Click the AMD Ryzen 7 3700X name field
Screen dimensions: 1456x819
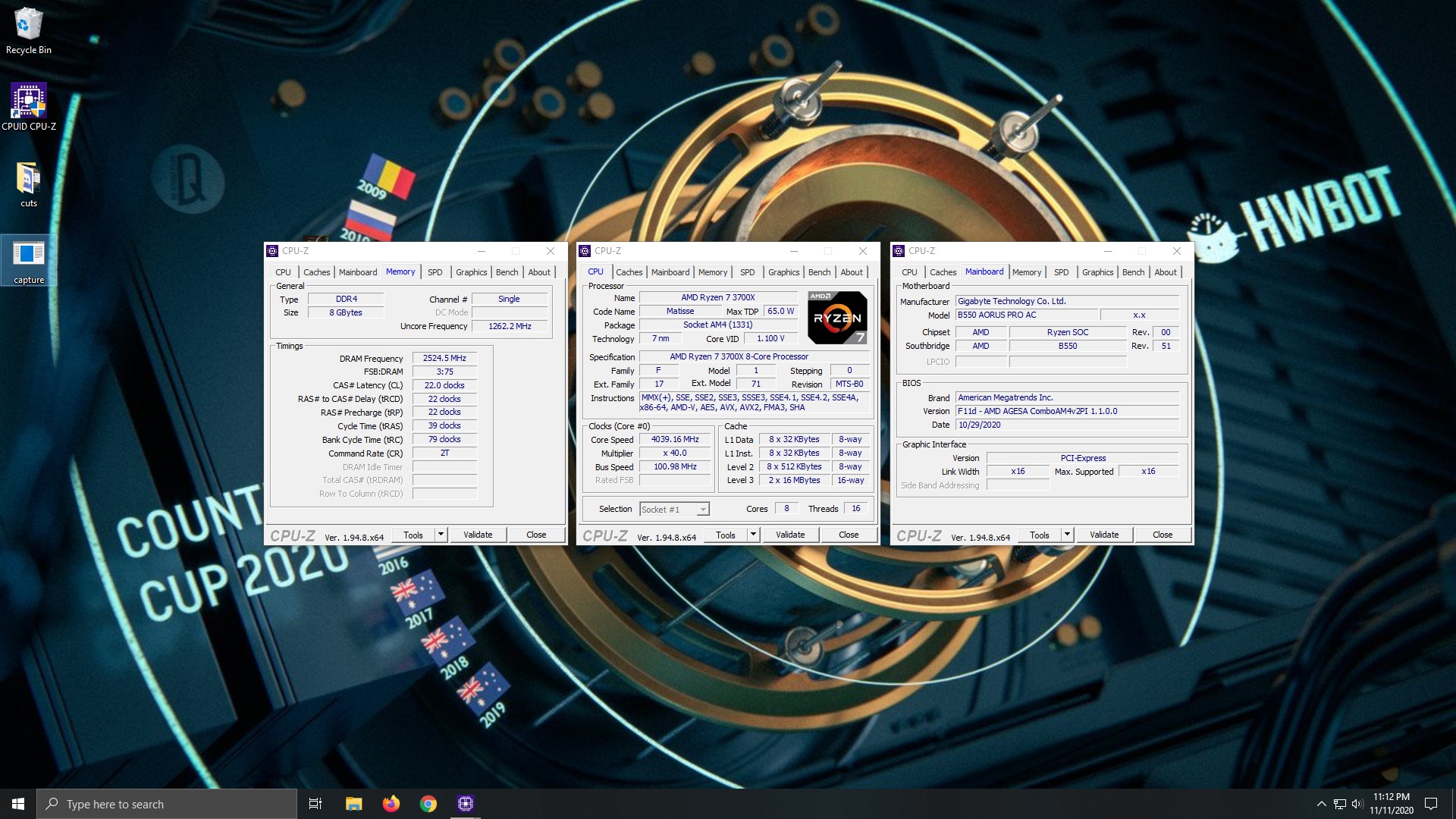718,297
